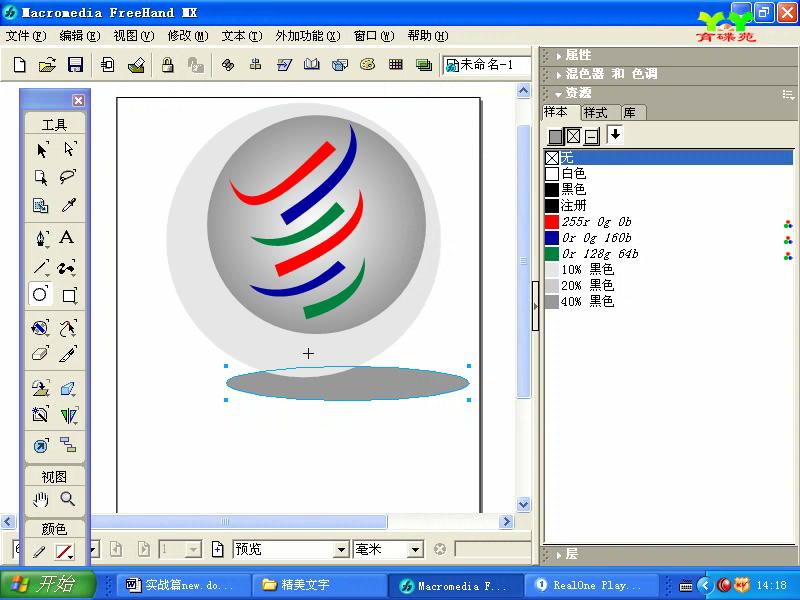Expand the 属性 panel
The image size is (800, 600).
tap(559, 56)
